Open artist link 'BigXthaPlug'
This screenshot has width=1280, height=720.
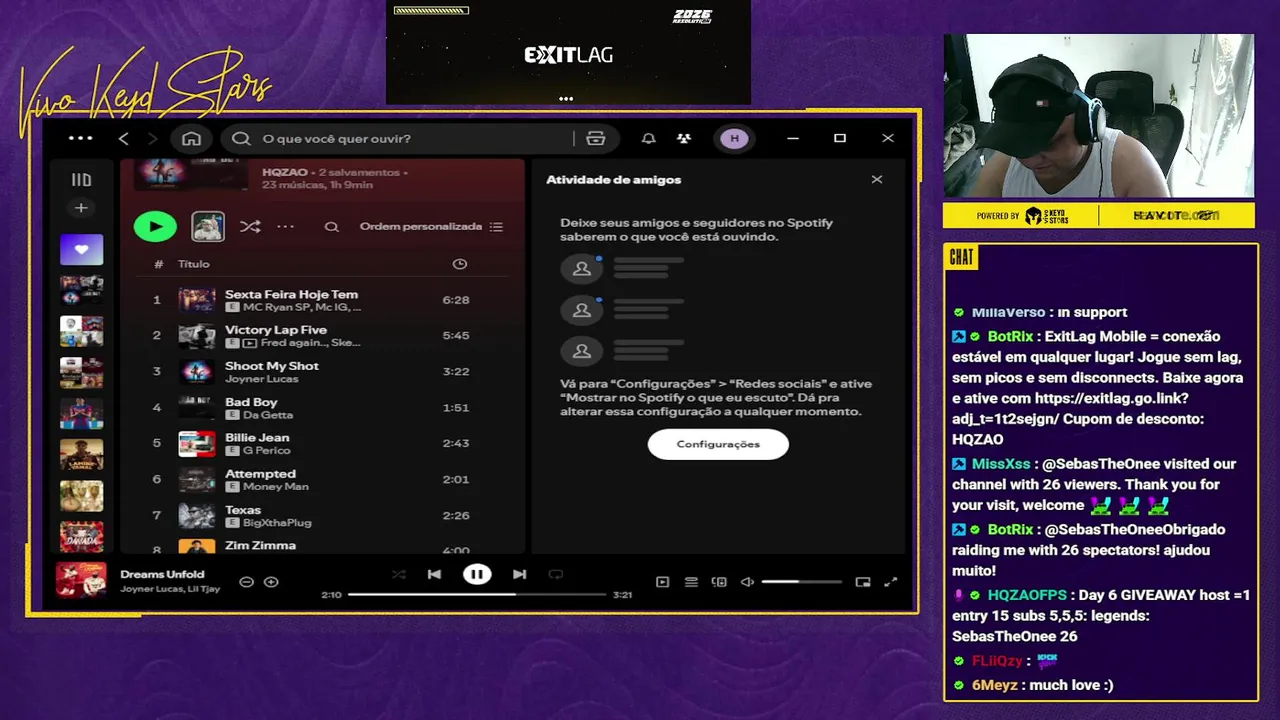click(277, 522)
